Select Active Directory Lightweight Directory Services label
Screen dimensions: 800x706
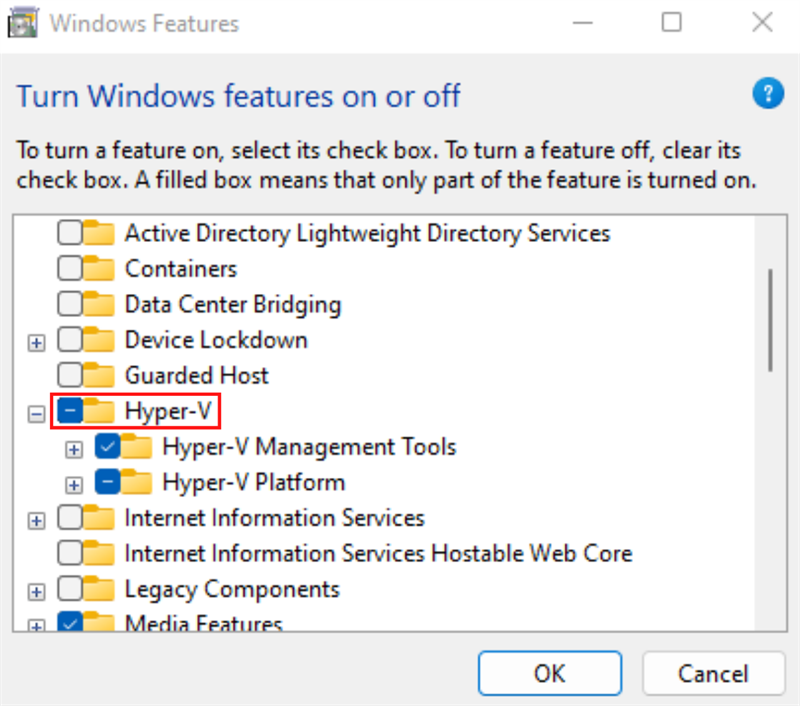coord(367,234)
